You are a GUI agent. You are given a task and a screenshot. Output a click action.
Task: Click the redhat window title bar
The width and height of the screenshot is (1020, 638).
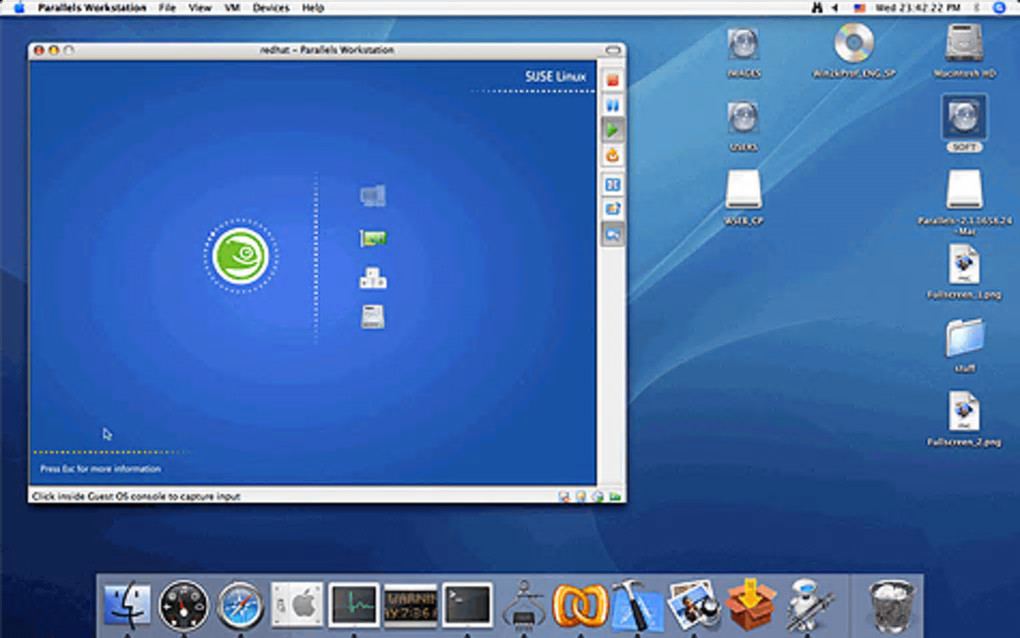pyautogui.click(x=327, y=50)
